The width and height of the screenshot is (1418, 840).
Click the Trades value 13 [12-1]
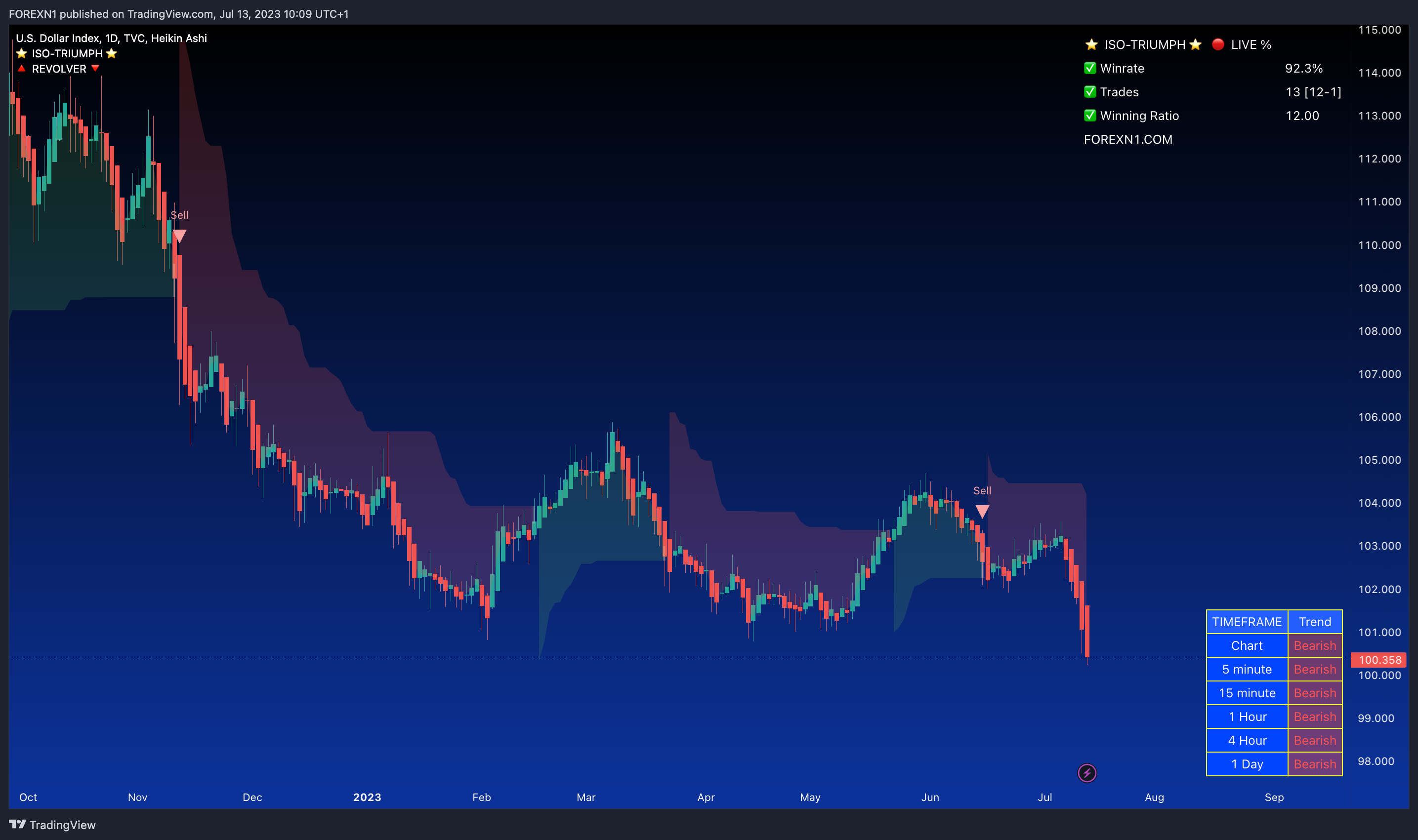click(1313, 92)
